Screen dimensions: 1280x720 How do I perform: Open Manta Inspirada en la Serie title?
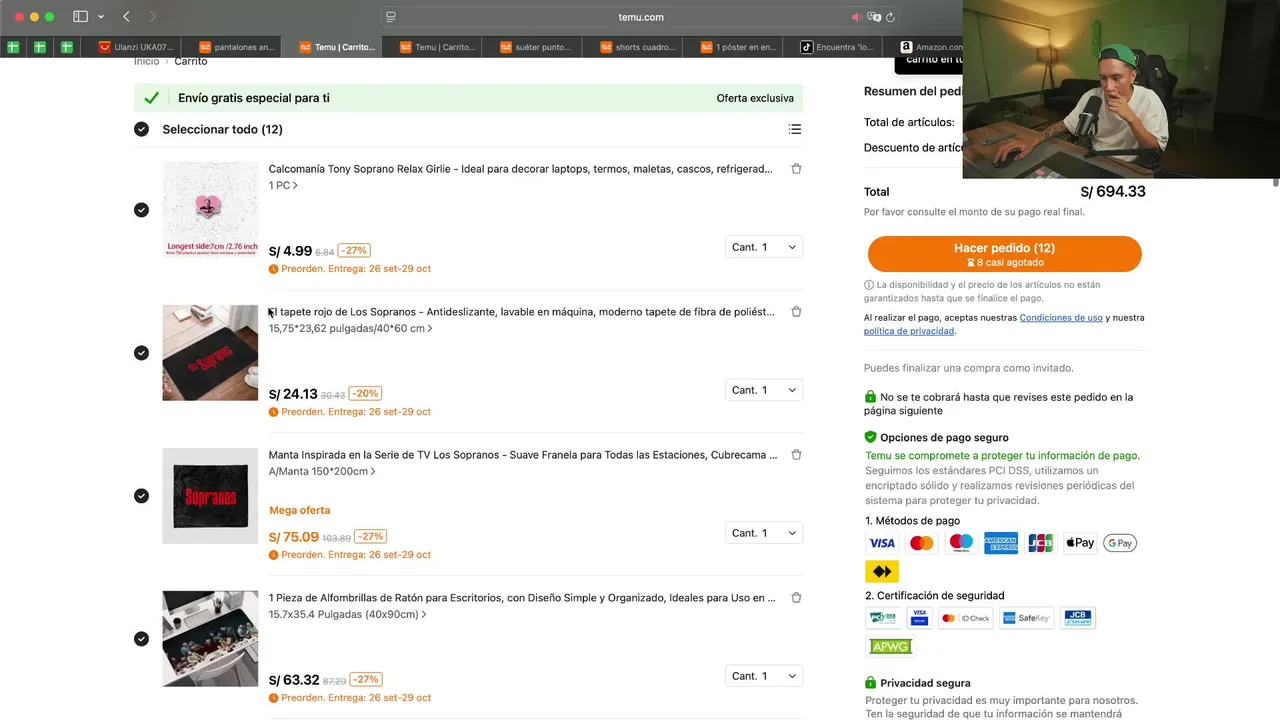(x=523, y=455)
